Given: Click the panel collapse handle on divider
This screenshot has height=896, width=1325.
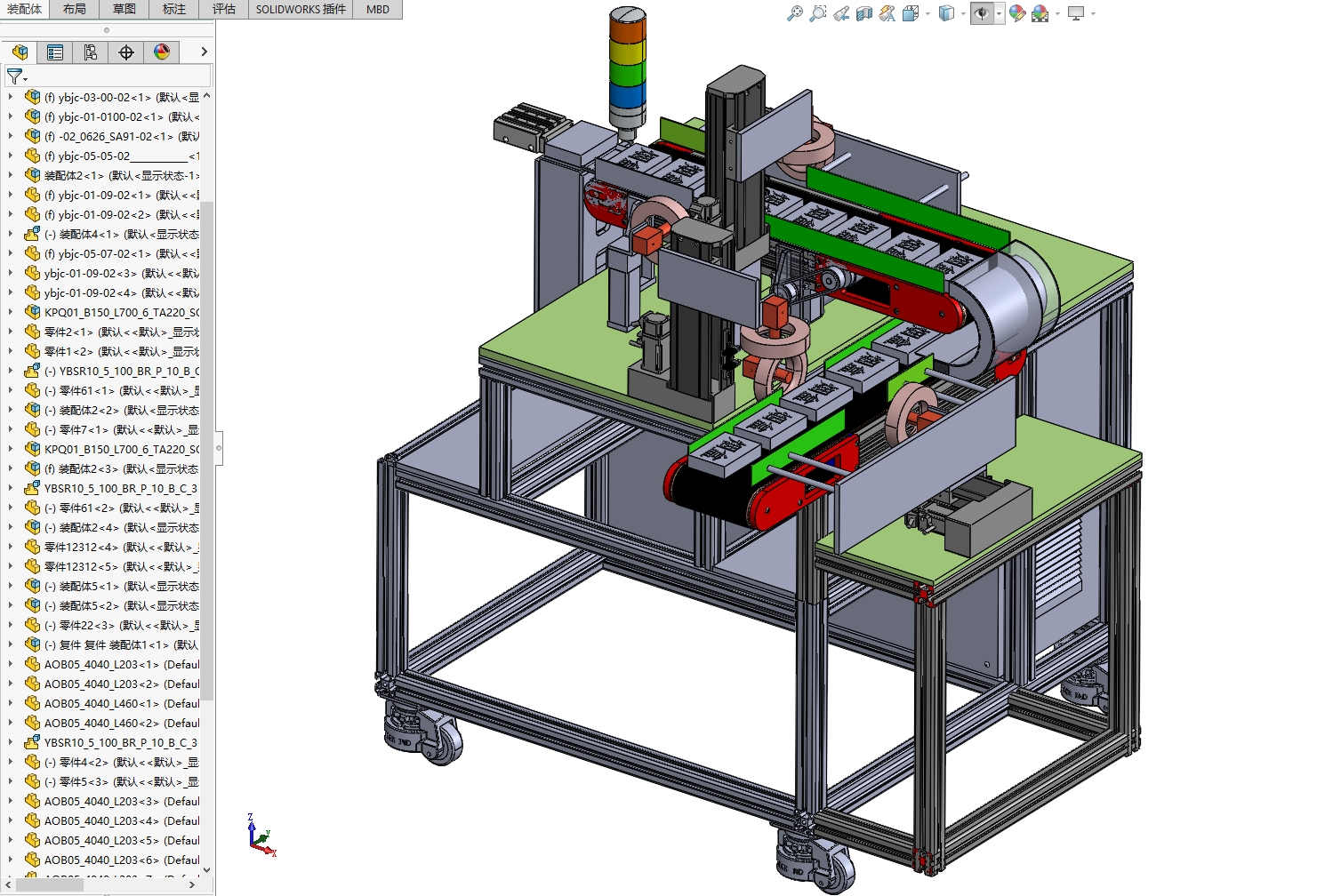Looking at the screenshot, I should (219, 448).
